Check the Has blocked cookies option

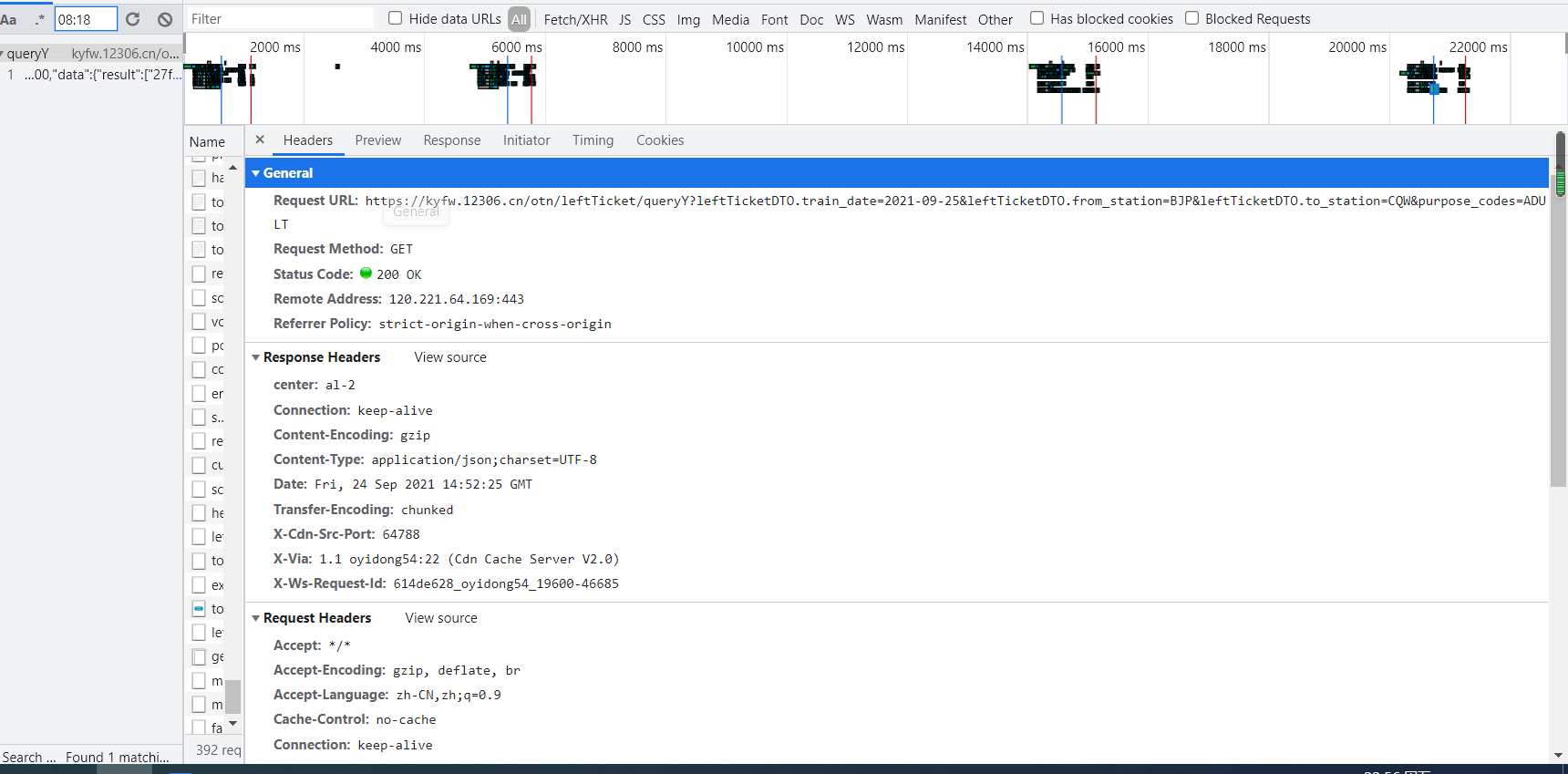(x=1037, y=18)
